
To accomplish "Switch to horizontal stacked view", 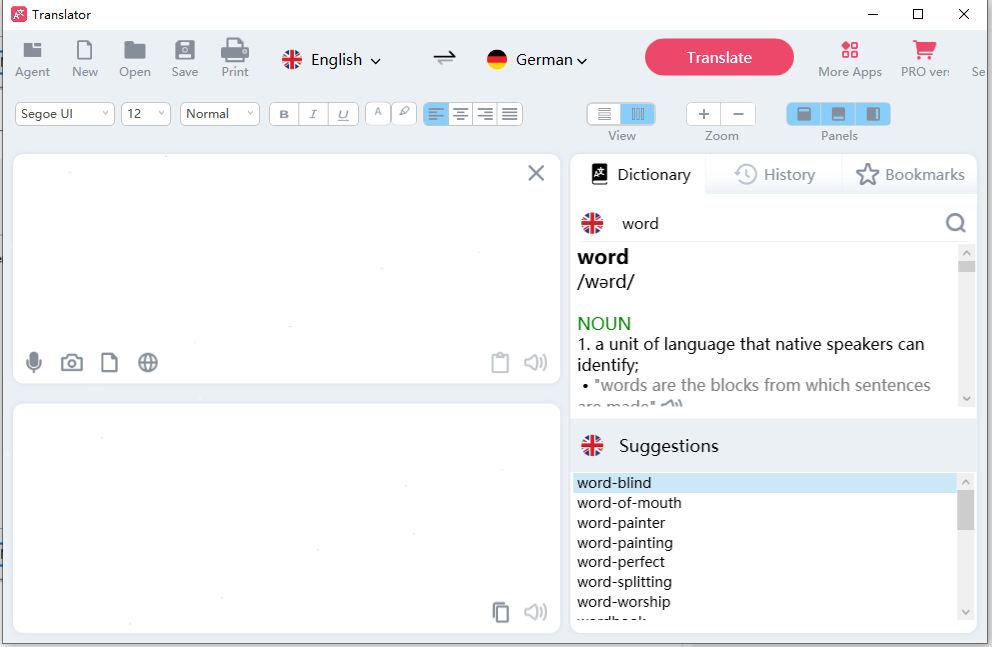I will point(604,114).
